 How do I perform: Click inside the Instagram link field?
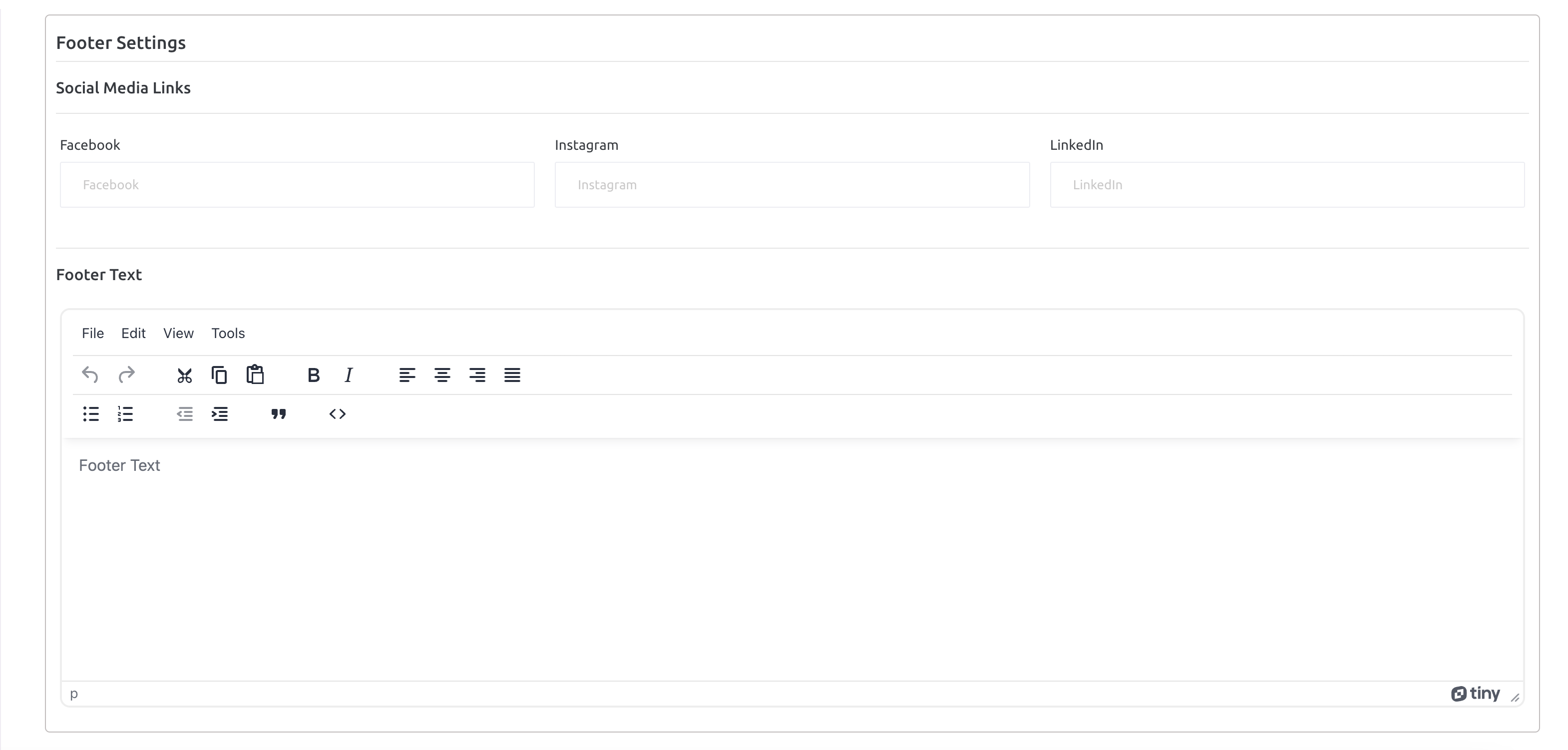coord(791,184)
